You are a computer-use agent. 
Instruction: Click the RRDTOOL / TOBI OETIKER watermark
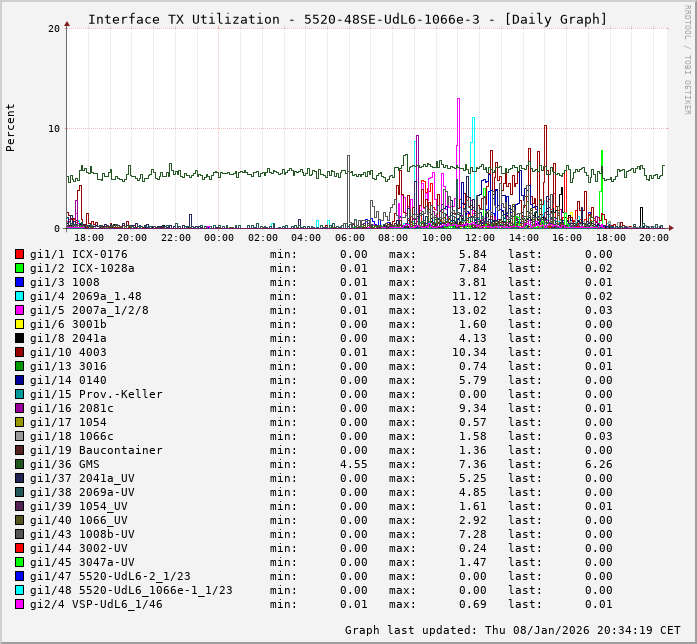tap(687, 58)
